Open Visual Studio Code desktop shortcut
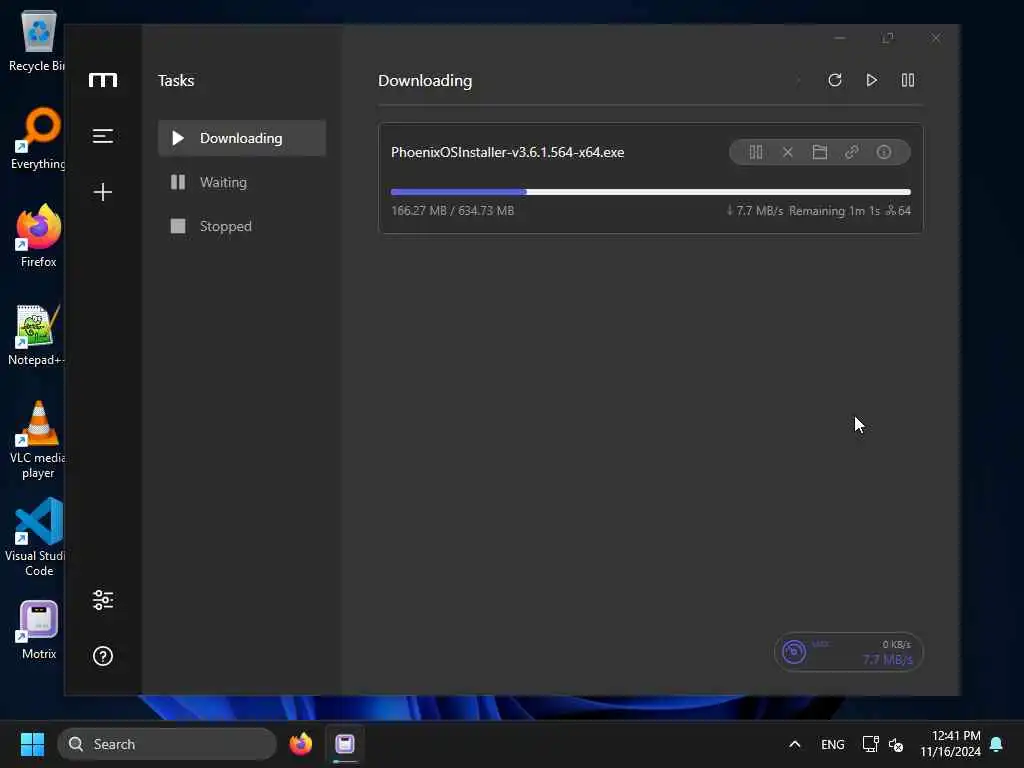 point(38,537)
